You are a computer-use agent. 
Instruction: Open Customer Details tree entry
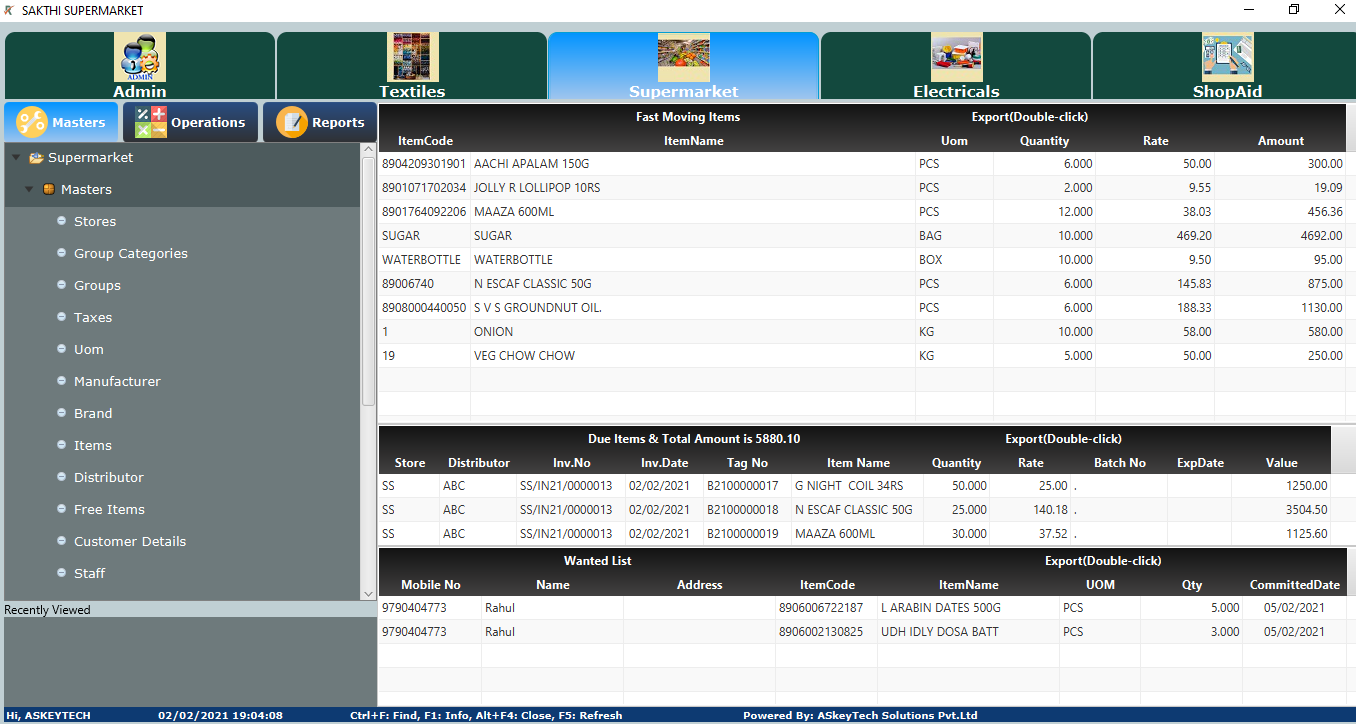click(129, 542)
